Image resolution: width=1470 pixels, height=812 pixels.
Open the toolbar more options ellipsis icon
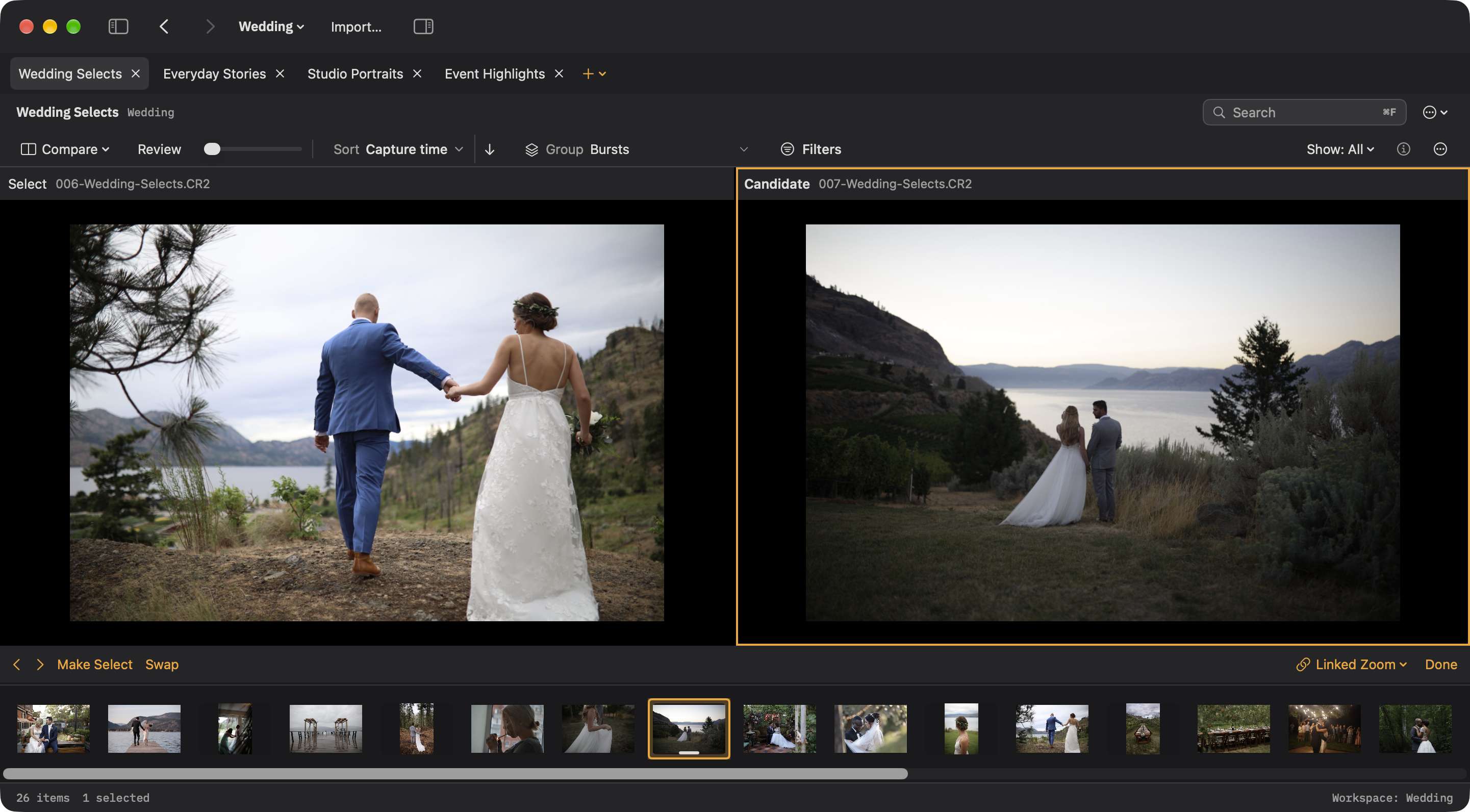pos(1440,149)
